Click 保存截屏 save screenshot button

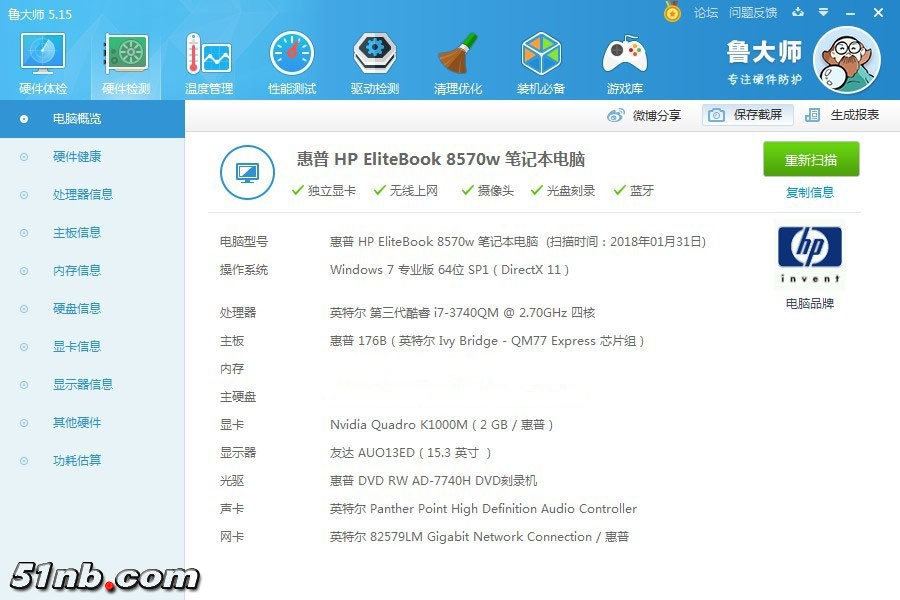[x=747, y=115]
